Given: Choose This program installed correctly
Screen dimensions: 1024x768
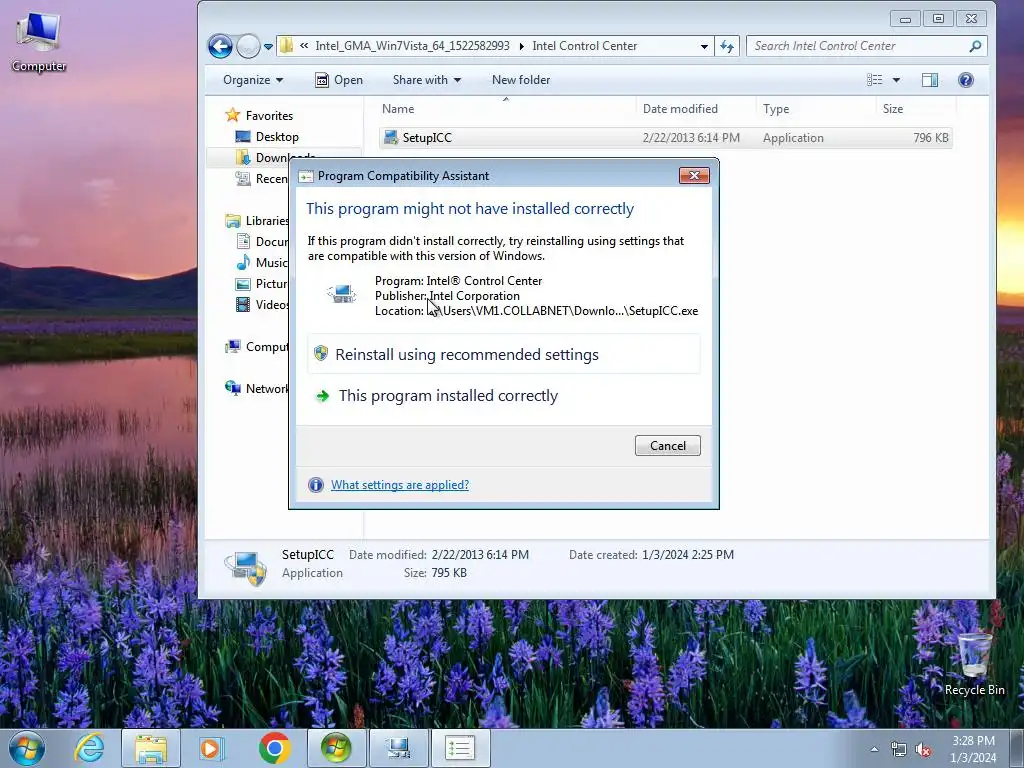Looking at the screenshot, I should point(503,396).
